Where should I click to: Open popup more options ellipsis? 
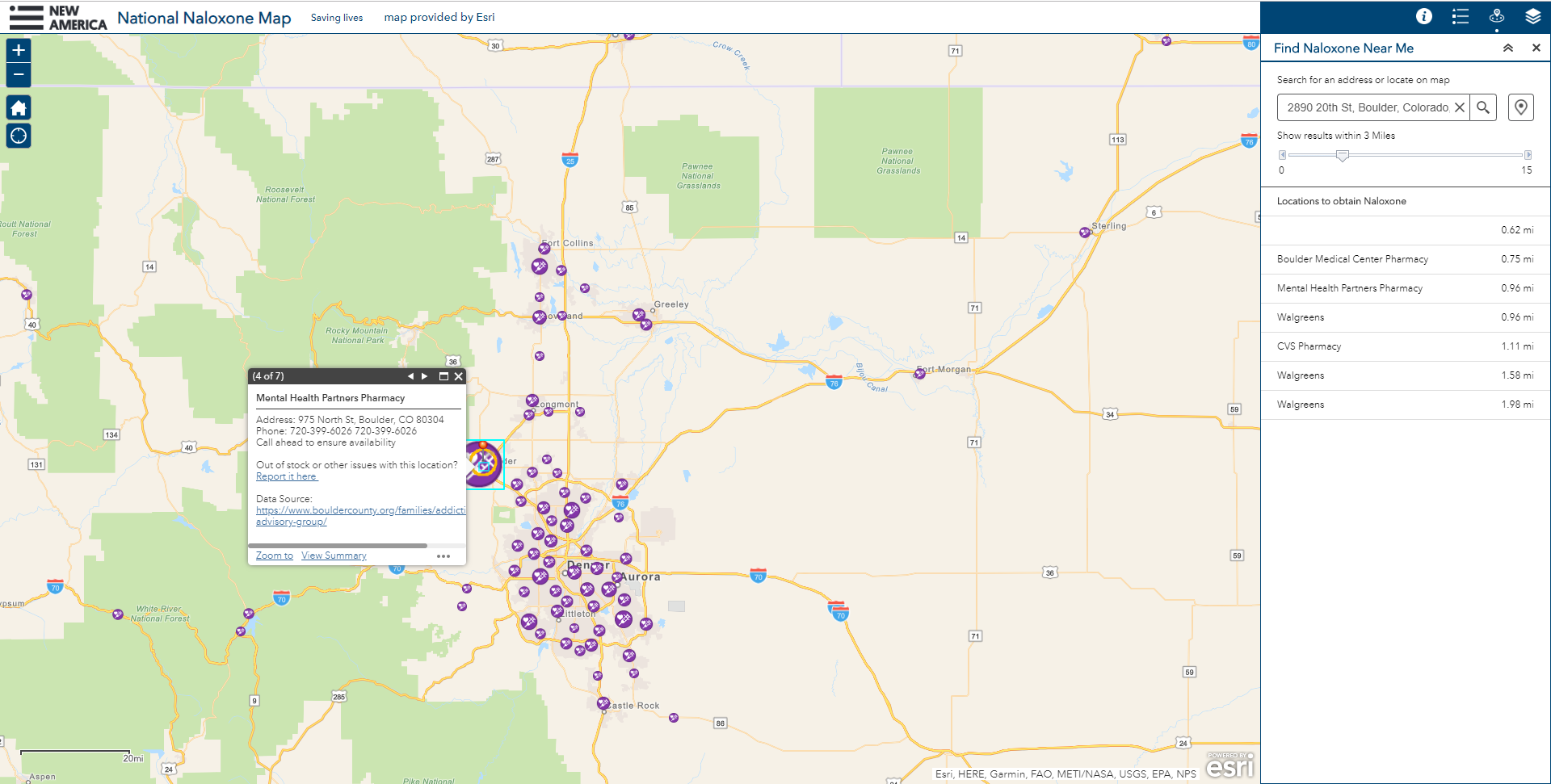[443, 556]
